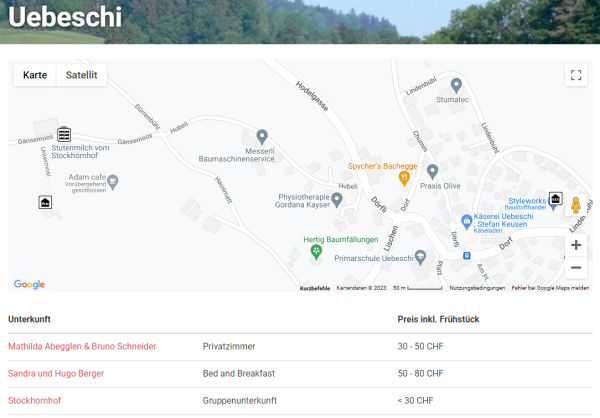Select the Käserei Uebeschi shop marker
Viewport: 600px width, 418px height.
coord(466,221)
